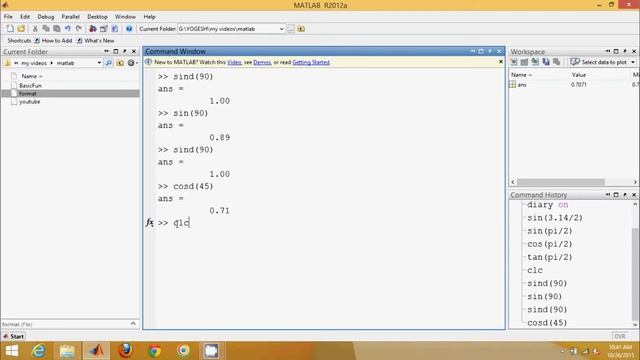Create new variable icon in Workspace toolbar

pyautogui.click(x=514, y=62)
